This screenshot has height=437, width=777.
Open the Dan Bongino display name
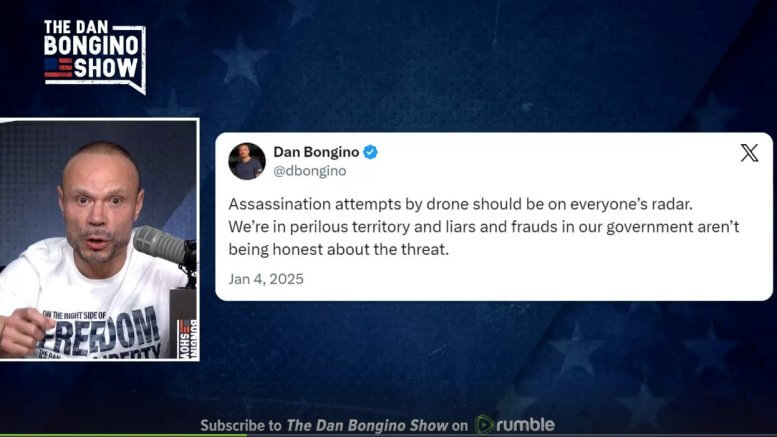click(x=316, y=152)
